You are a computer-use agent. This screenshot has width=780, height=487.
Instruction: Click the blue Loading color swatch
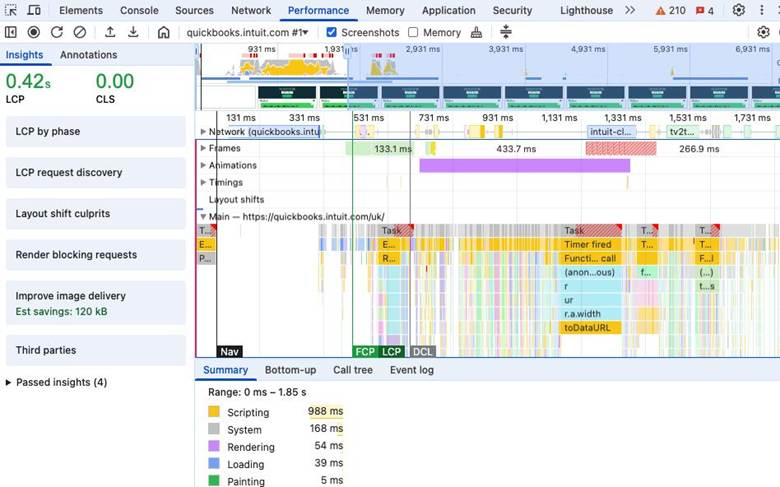point(214,464)
